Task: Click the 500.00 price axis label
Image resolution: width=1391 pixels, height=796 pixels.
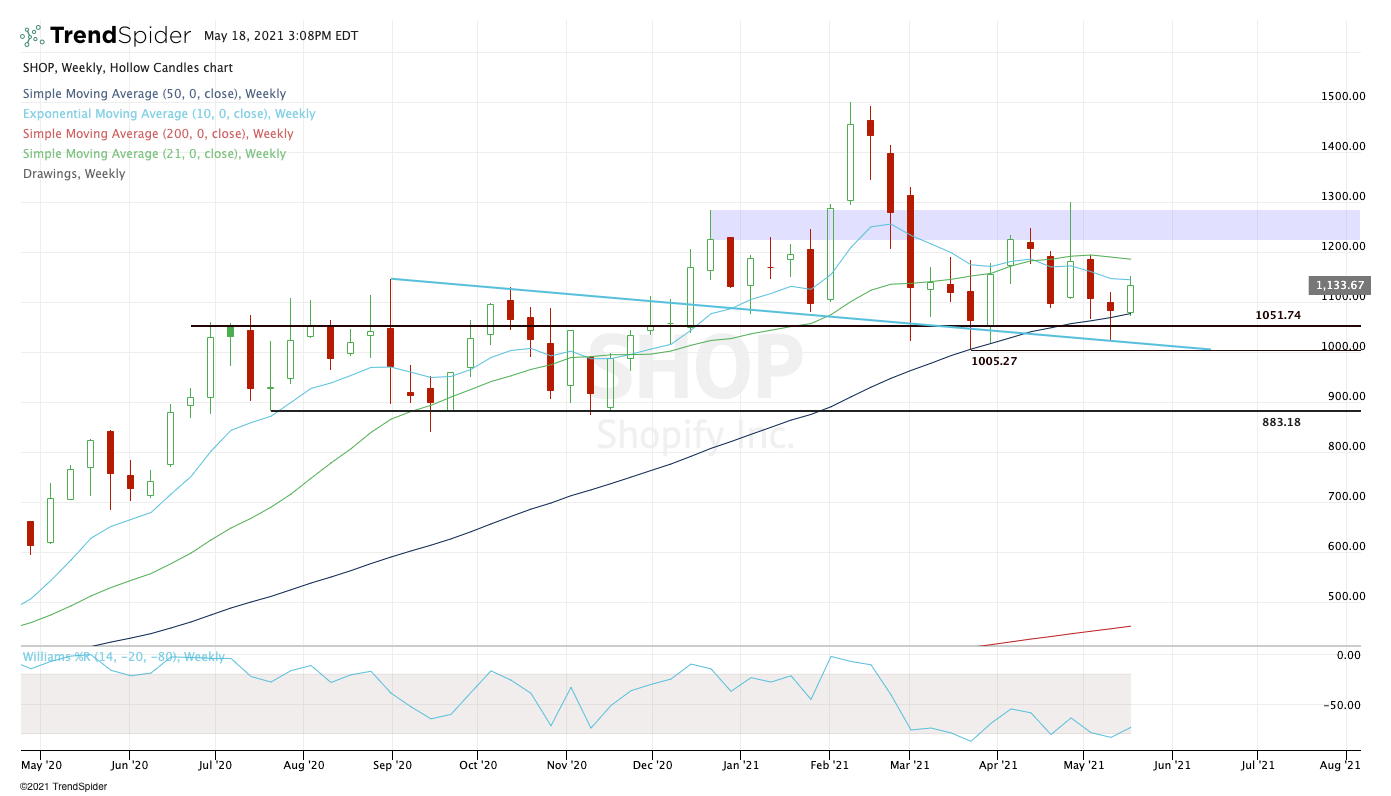Action: (1346, 597)
